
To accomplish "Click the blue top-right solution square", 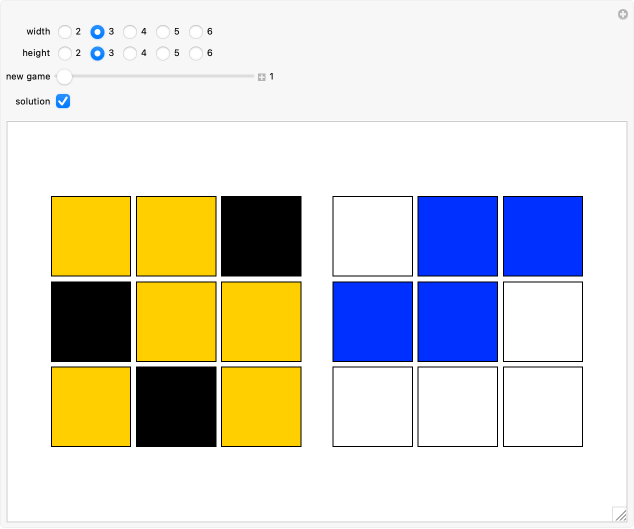I will [542, 236].
